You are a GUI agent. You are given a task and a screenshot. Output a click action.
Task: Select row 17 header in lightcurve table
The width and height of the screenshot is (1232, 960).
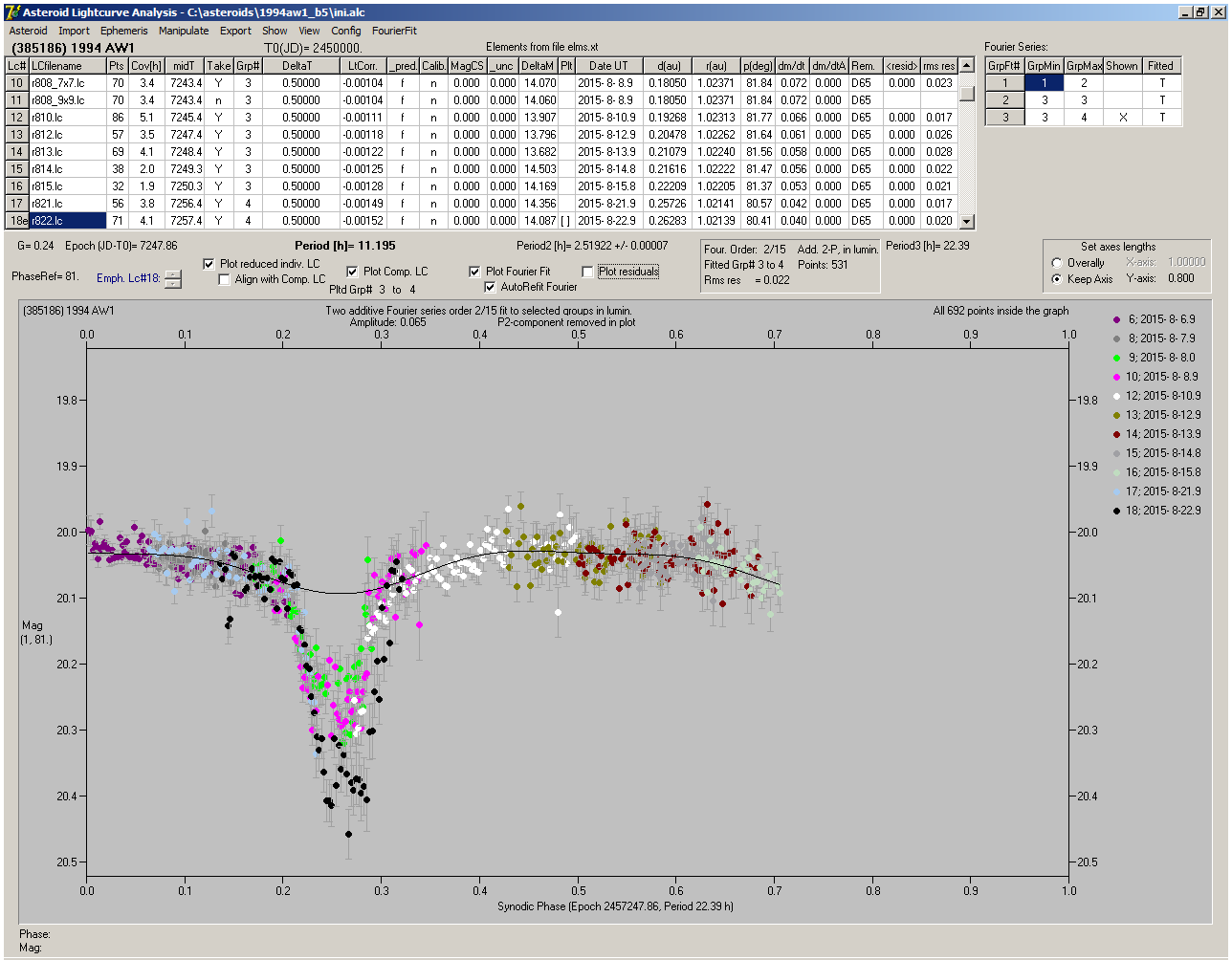[x=17, y=204]
